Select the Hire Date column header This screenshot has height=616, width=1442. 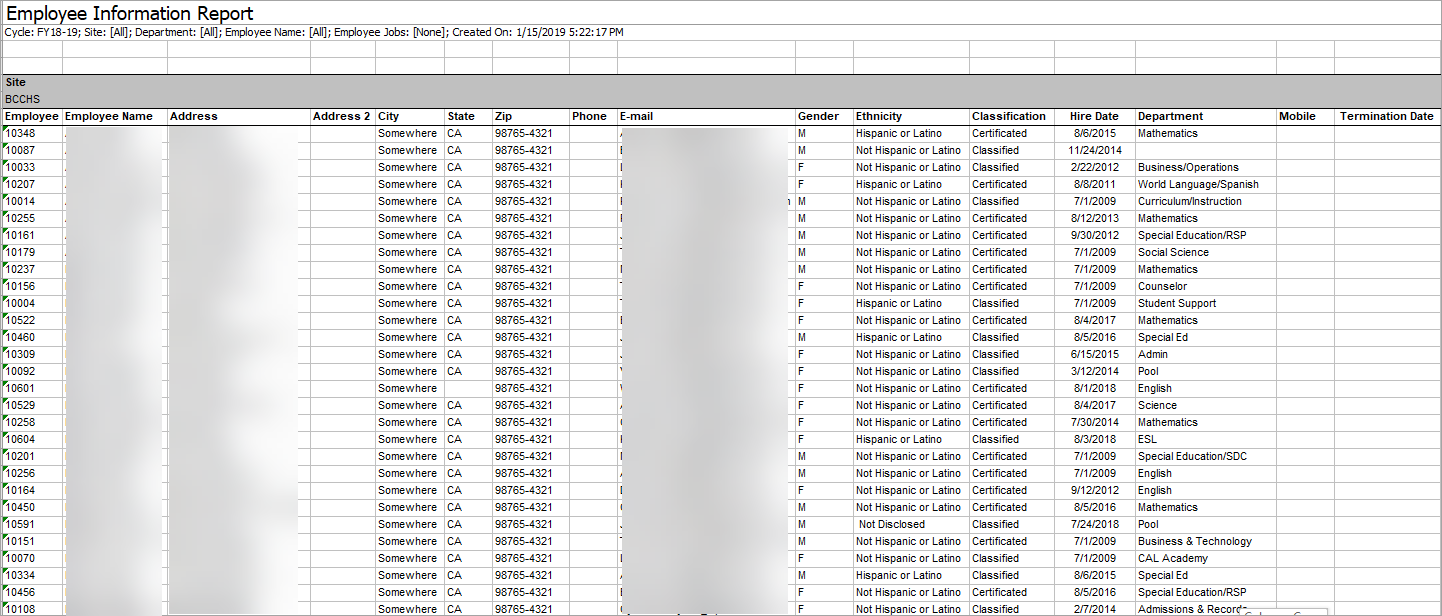(1094, 116)
